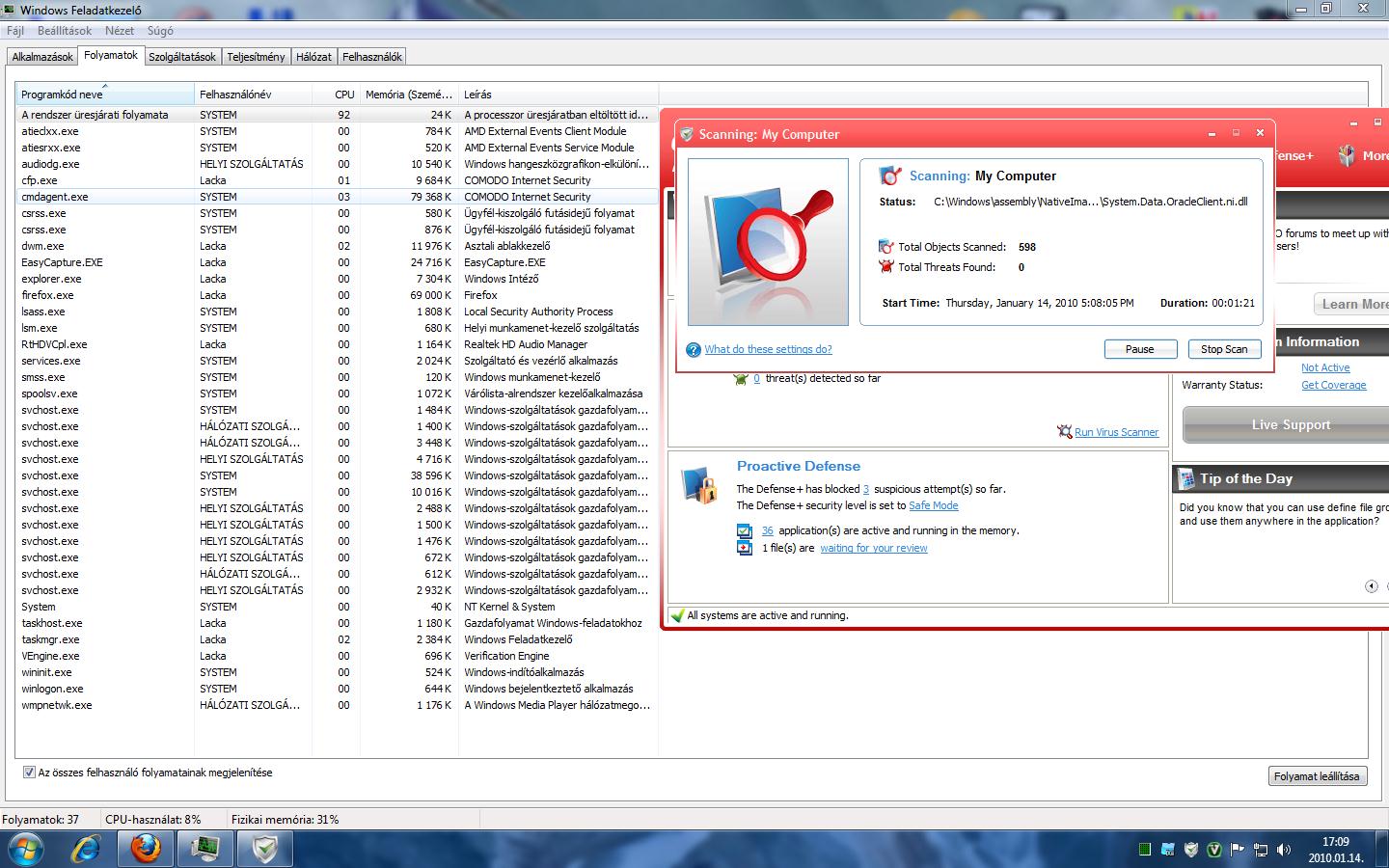Viewport: 1389px width, 868px height.
Task: Open the 3 suspicious attempts link
Action: point(866,489)
